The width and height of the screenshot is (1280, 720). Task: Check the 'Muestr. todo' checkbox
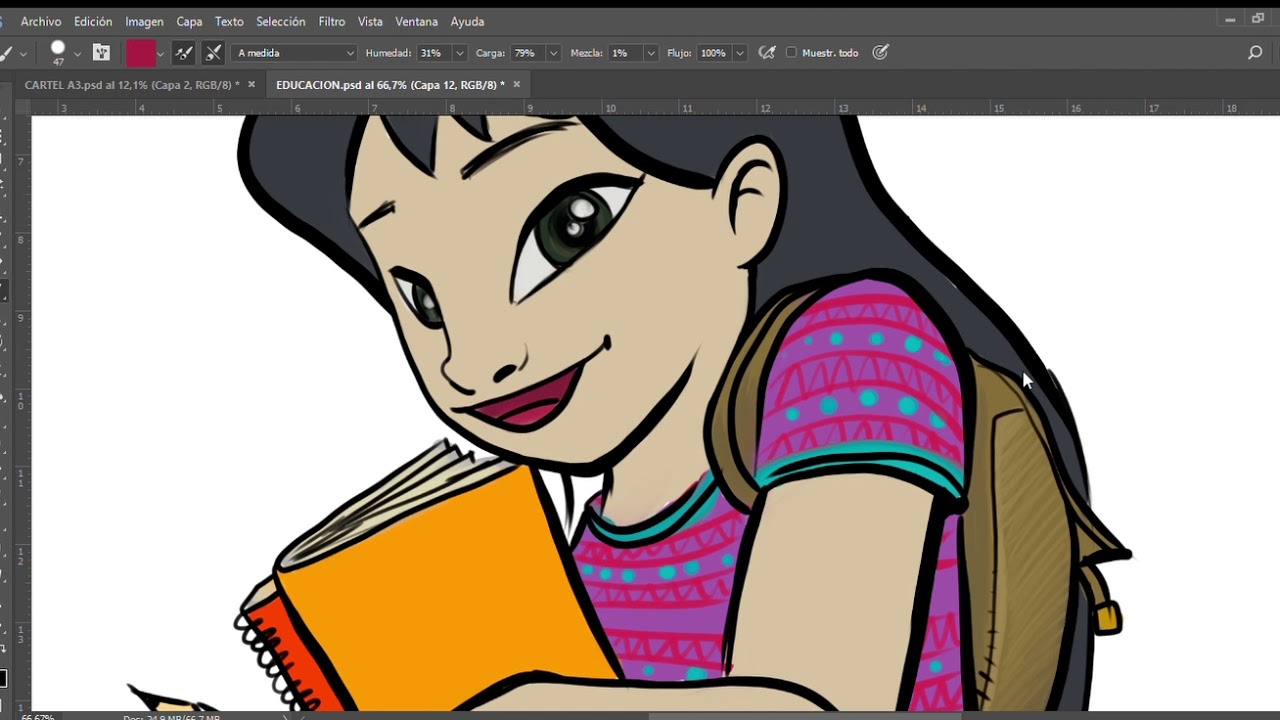tap(791, 53)
